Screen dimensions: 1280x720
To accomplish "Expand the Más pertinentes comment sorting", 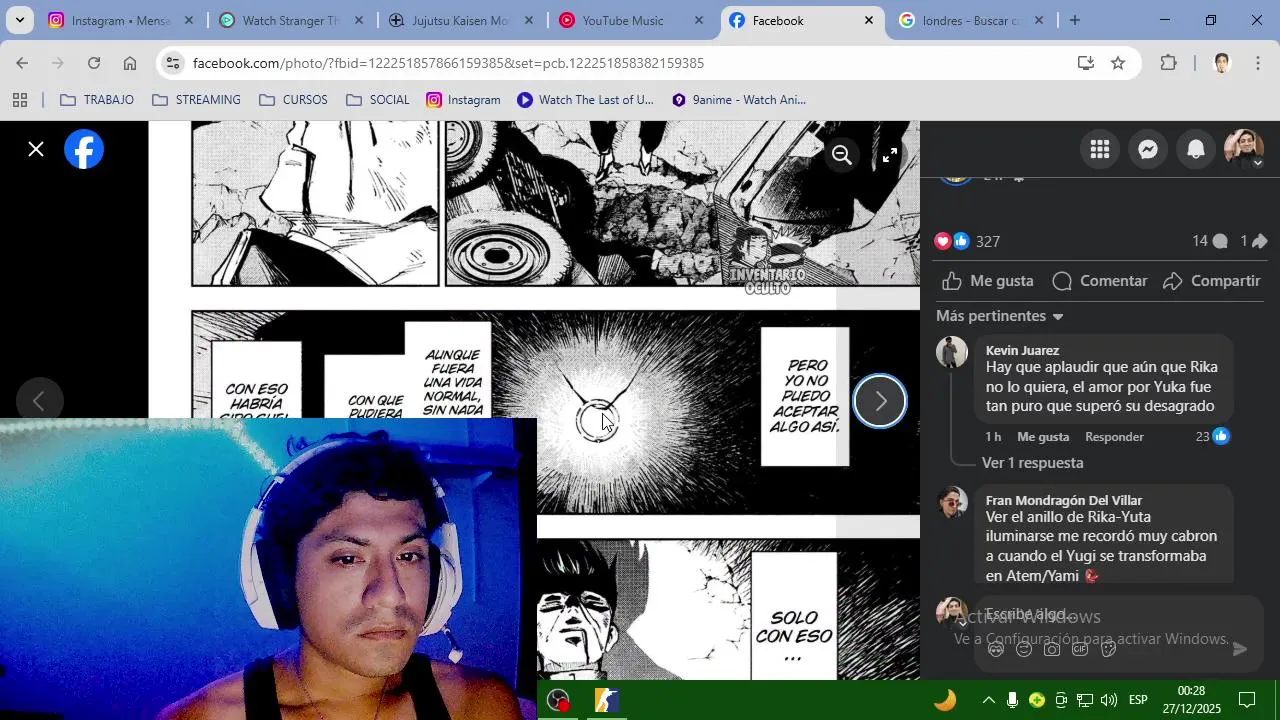I will point(1000,316).
